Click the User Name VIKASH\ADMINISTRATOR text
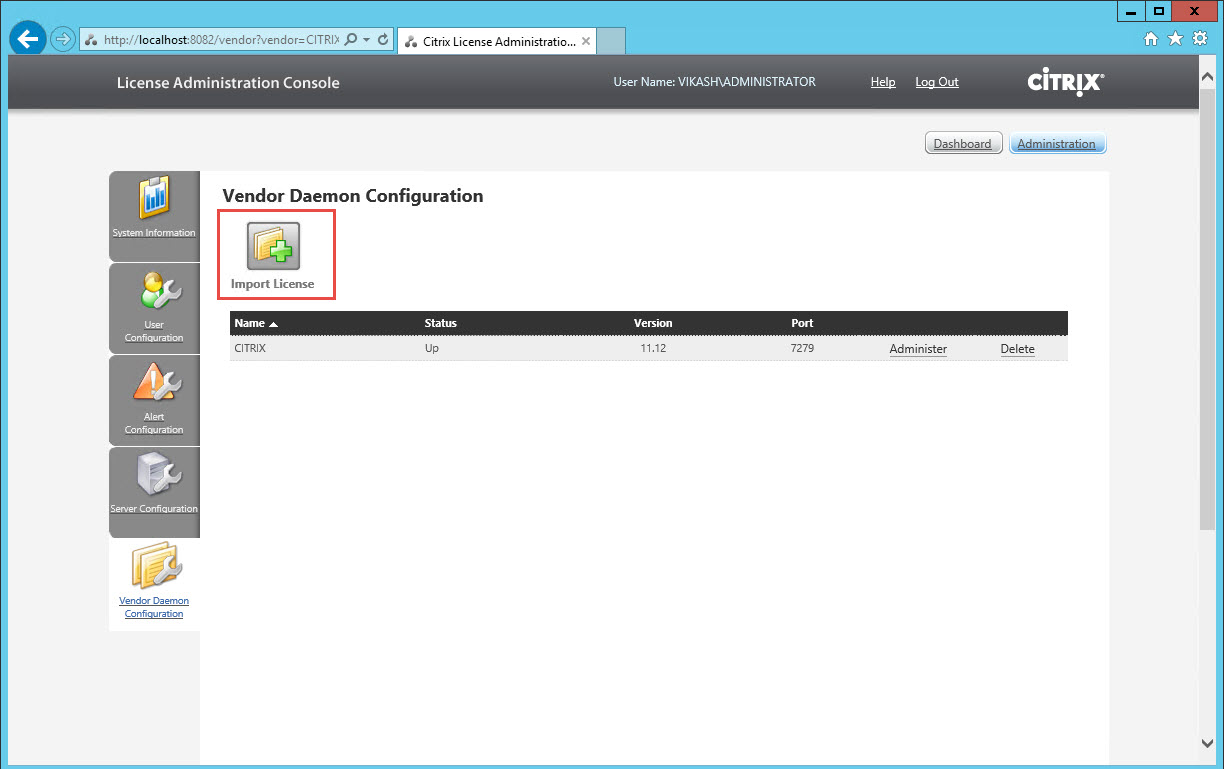 [x=714, y=82]
